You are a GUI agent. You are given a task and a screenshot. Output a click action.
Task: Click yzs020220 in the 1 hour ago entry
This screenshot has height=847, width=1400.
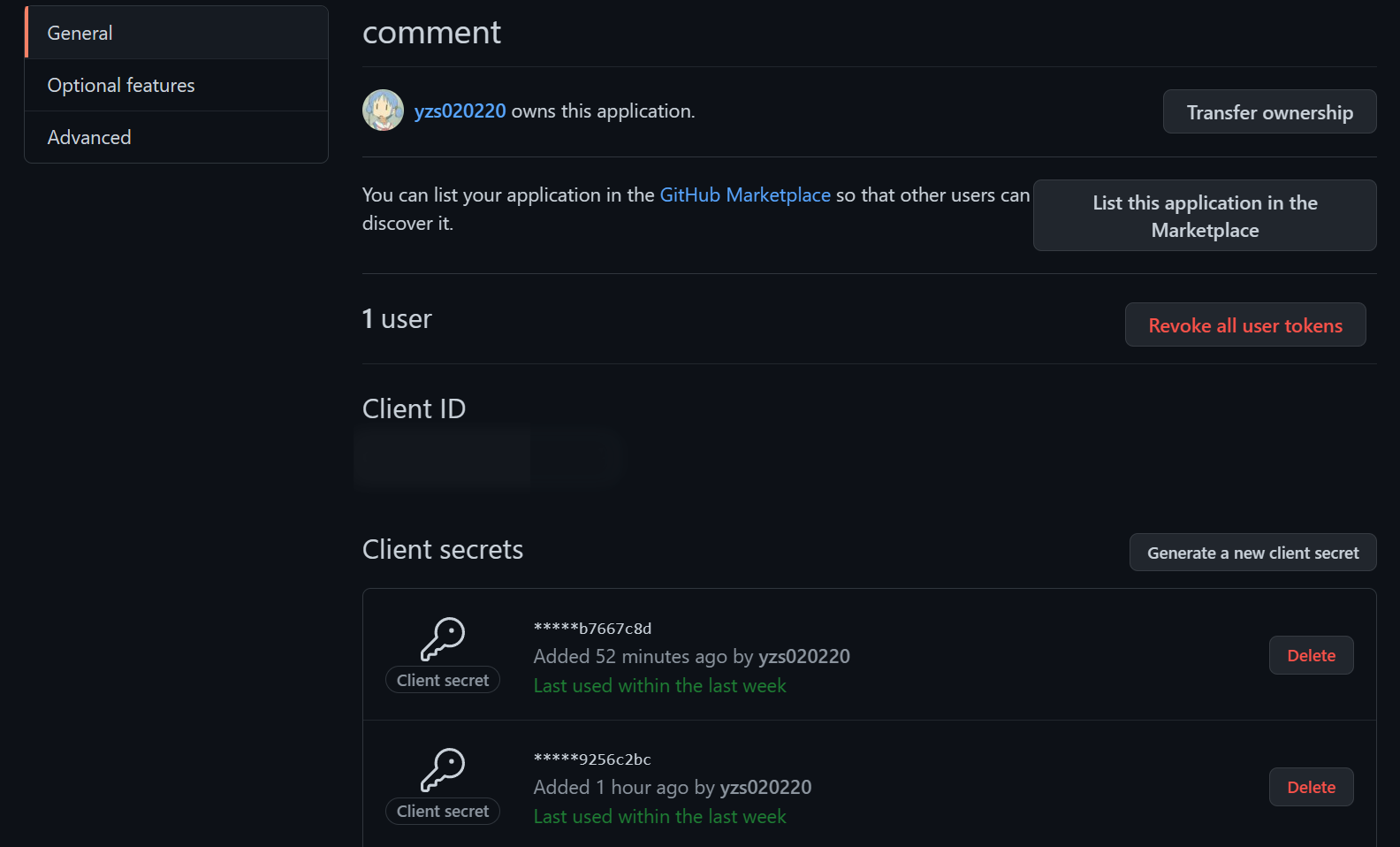pos(765,787)
